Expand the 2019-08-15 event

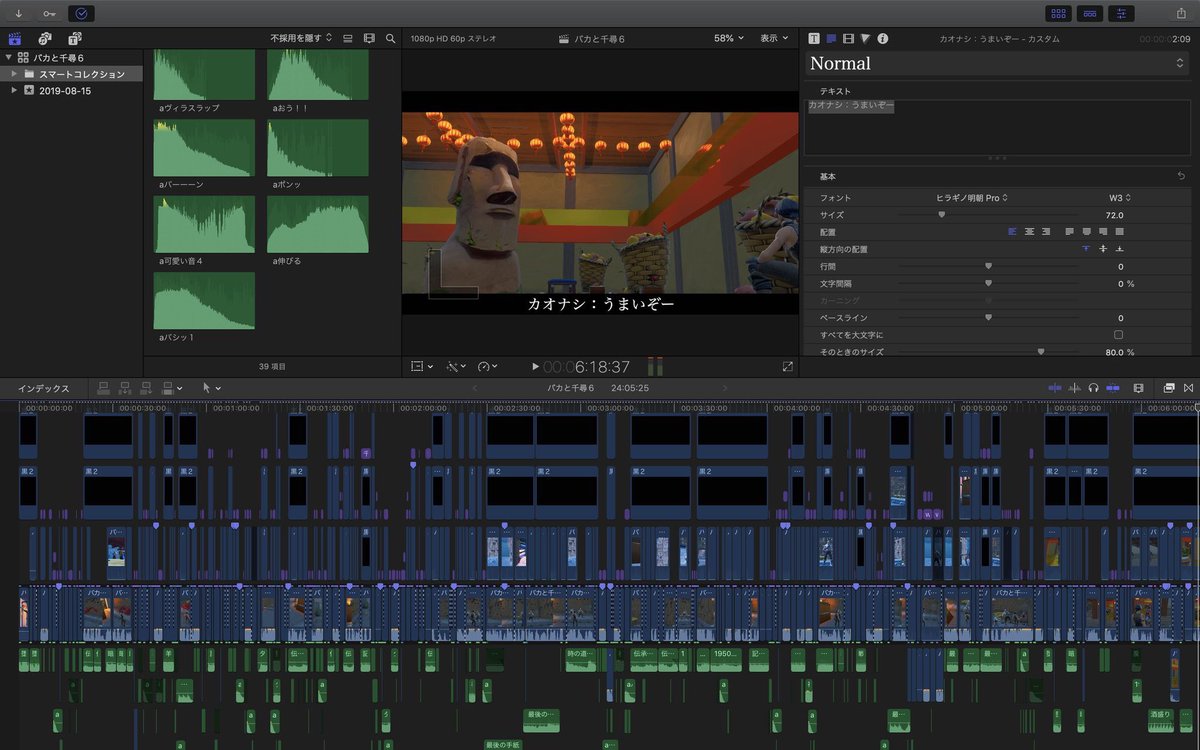pos(14,90)
